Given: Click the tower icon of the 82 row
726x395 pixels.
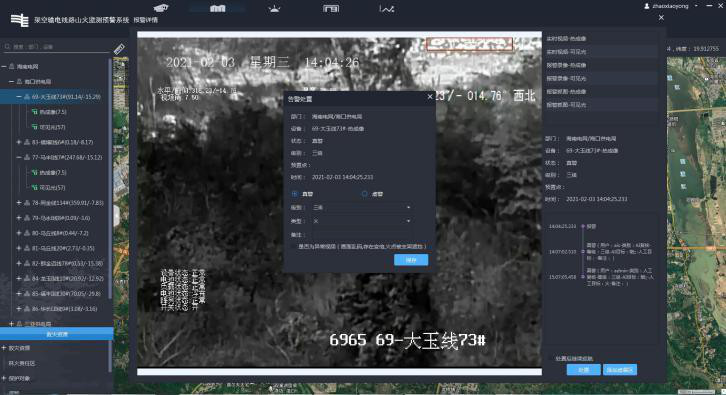Looking at the screenshot, I should pos(27,263).
